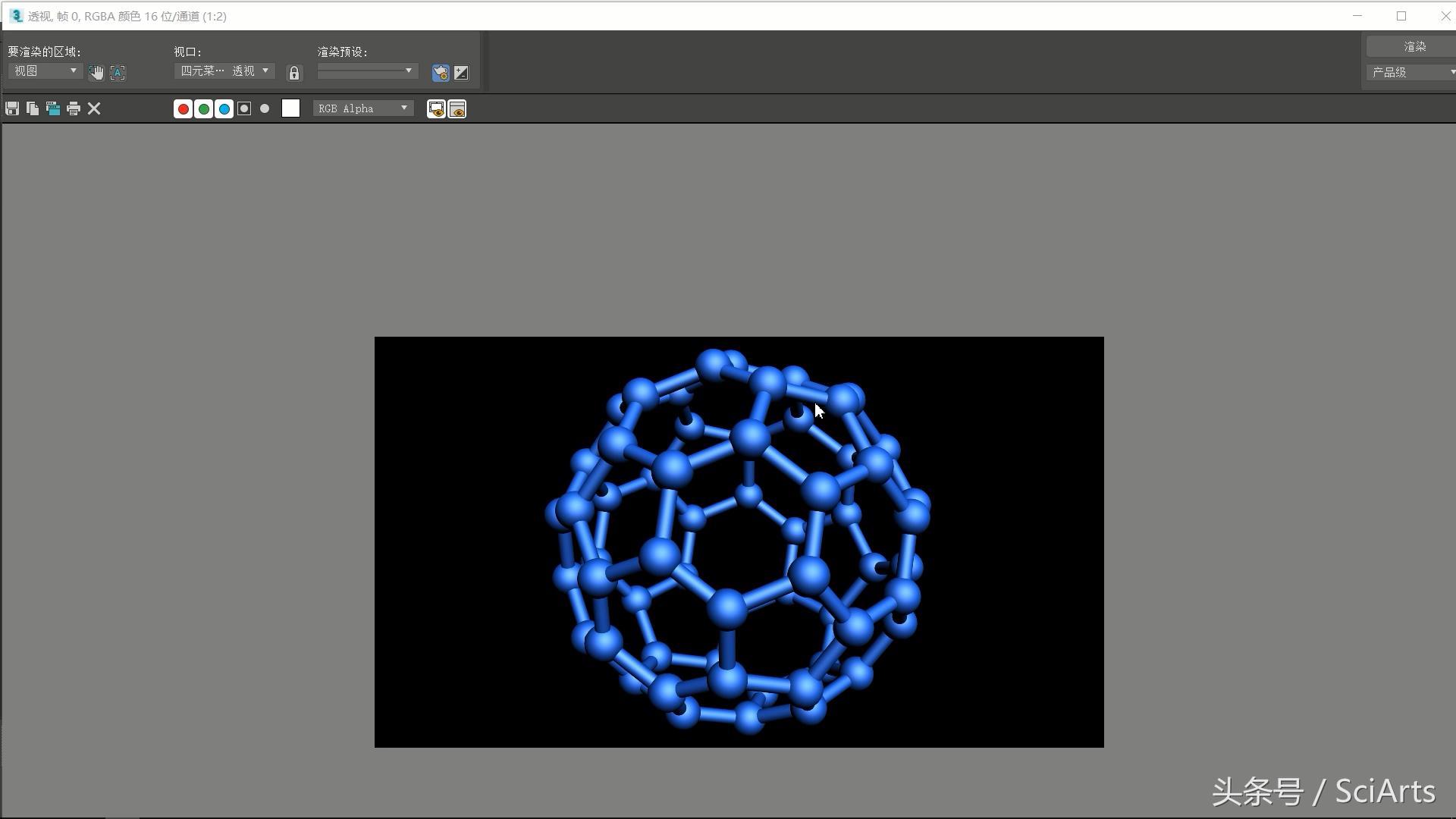This screenshot has width=1456, height=819.
Task: Enable the auto region selection tool
Action: [x=118, y=72]
